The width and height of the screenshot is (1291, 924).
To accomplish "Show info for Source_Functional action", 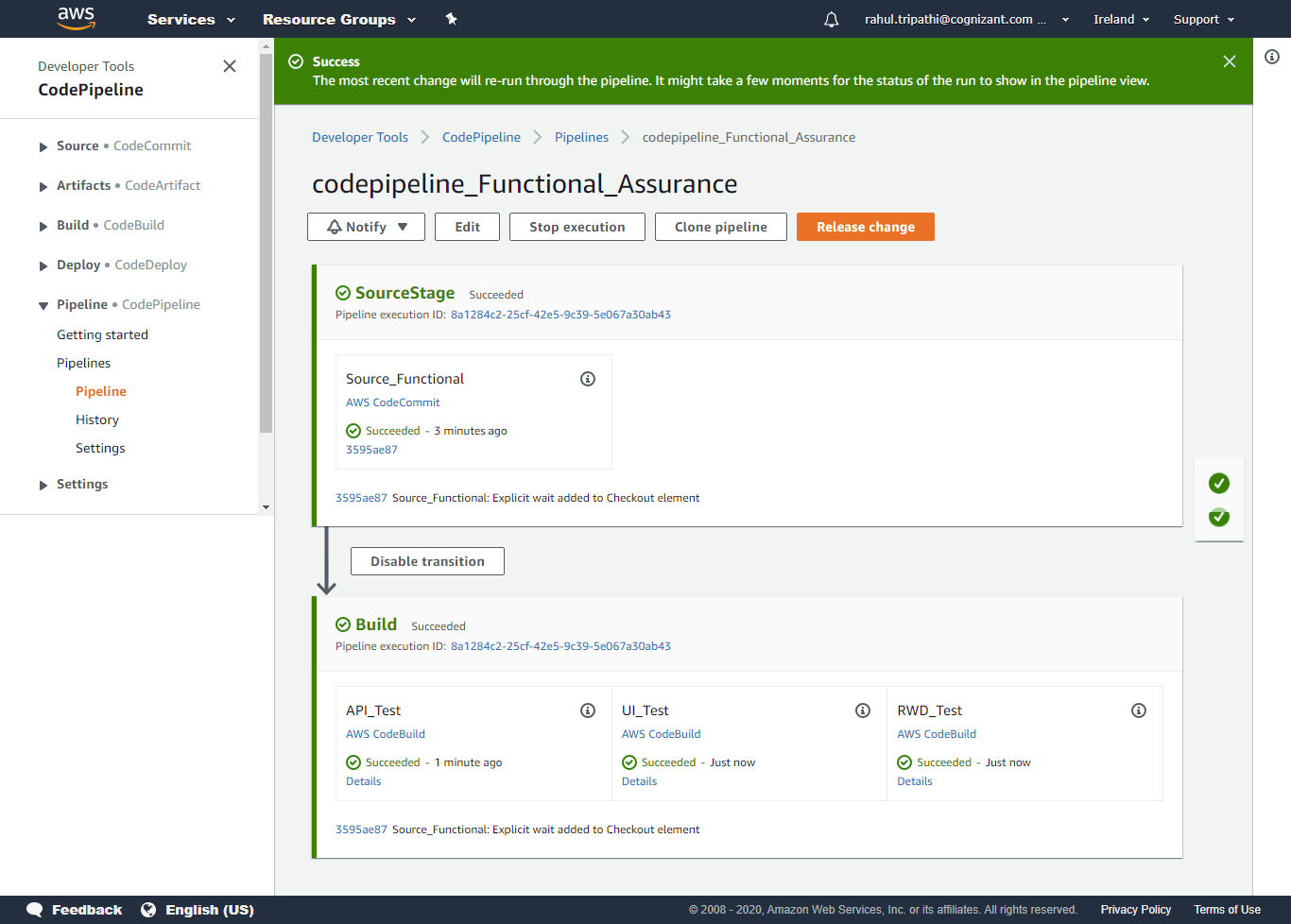I will (588, 379).
